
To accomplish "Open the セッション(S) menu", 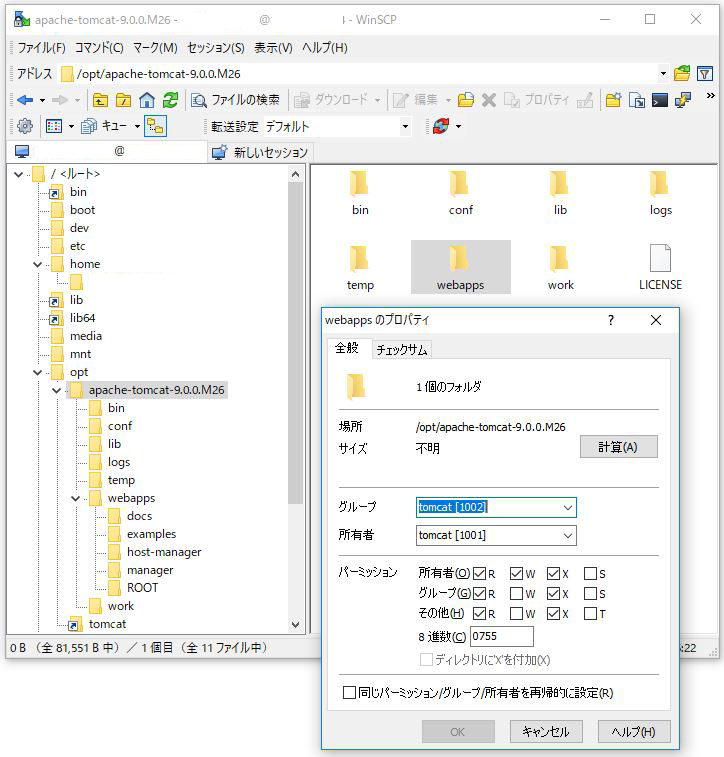I will pos(216,48).
